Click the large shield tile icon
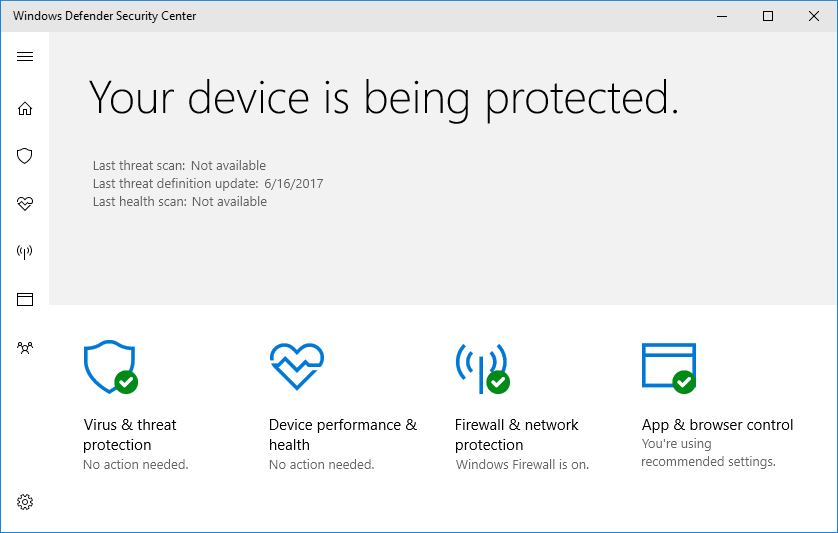This screenshot has width=838, height=533. click(x=111, y=367)
